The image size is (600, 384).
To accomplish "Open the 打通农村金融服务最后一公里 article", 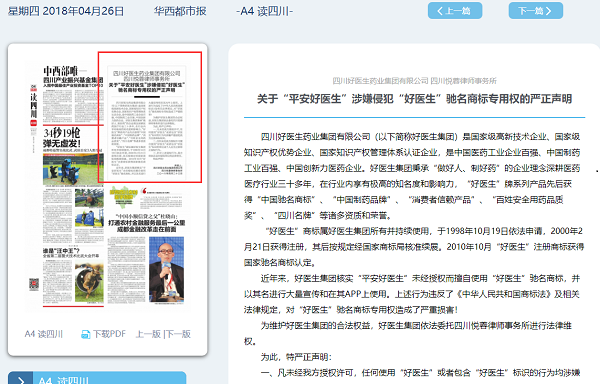I will [x=147, y=226].
